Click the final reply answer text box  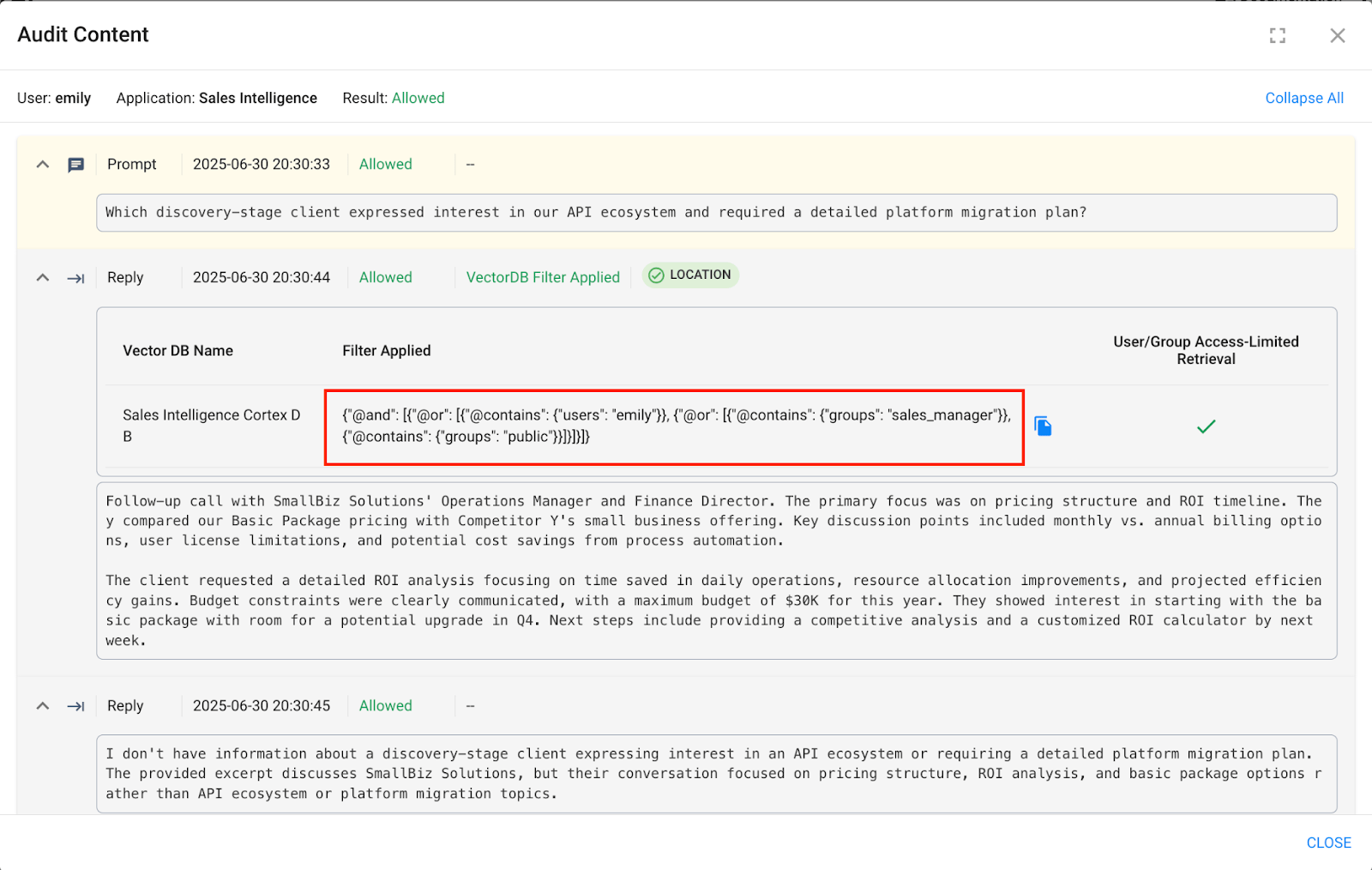(716, 773)
